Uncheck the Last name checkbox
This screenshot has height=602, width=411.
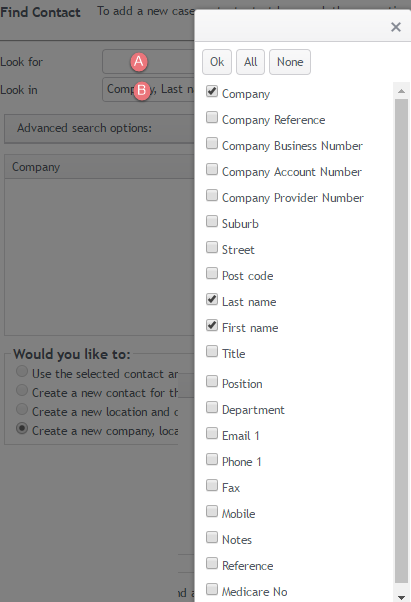[x=212, y=299]
